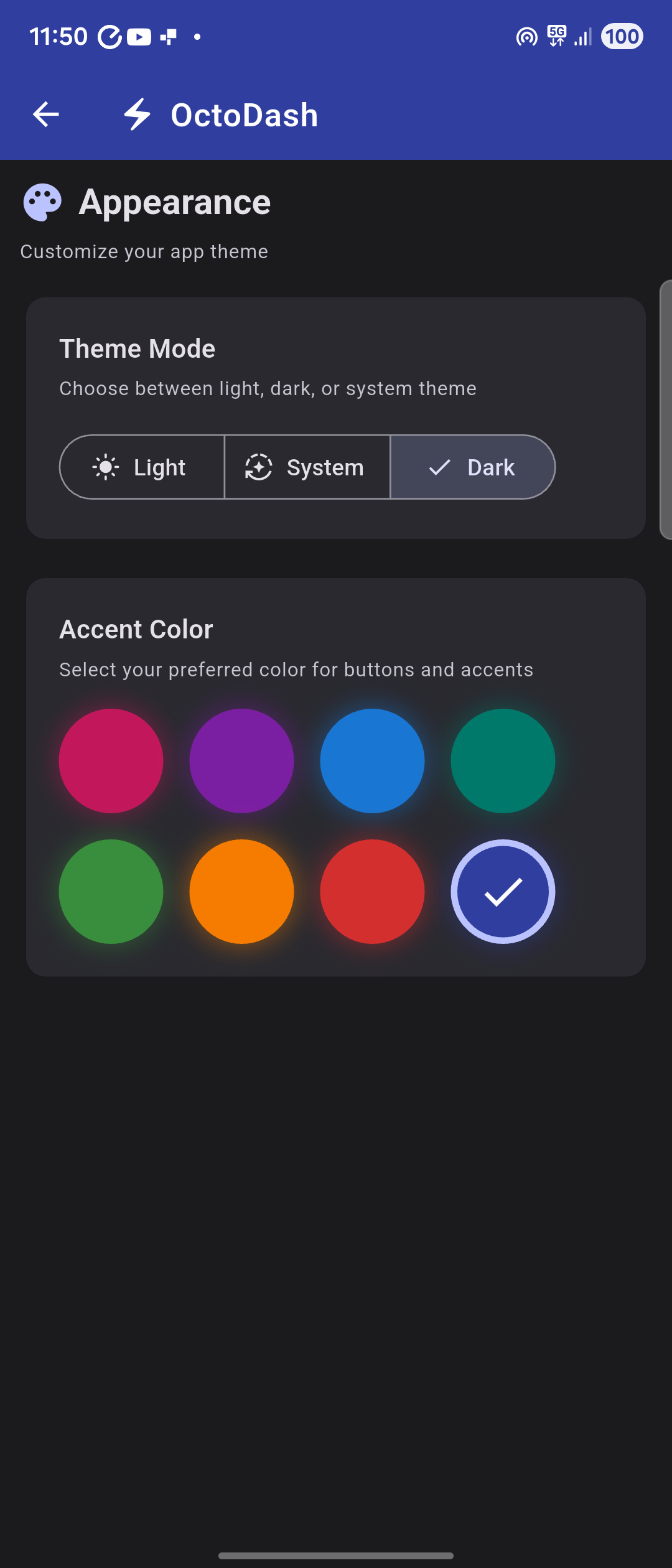The height and width of the screenshot is (1568, 672).
Task: Tap the 5G network status icon
Action: [x=557, y=36]
